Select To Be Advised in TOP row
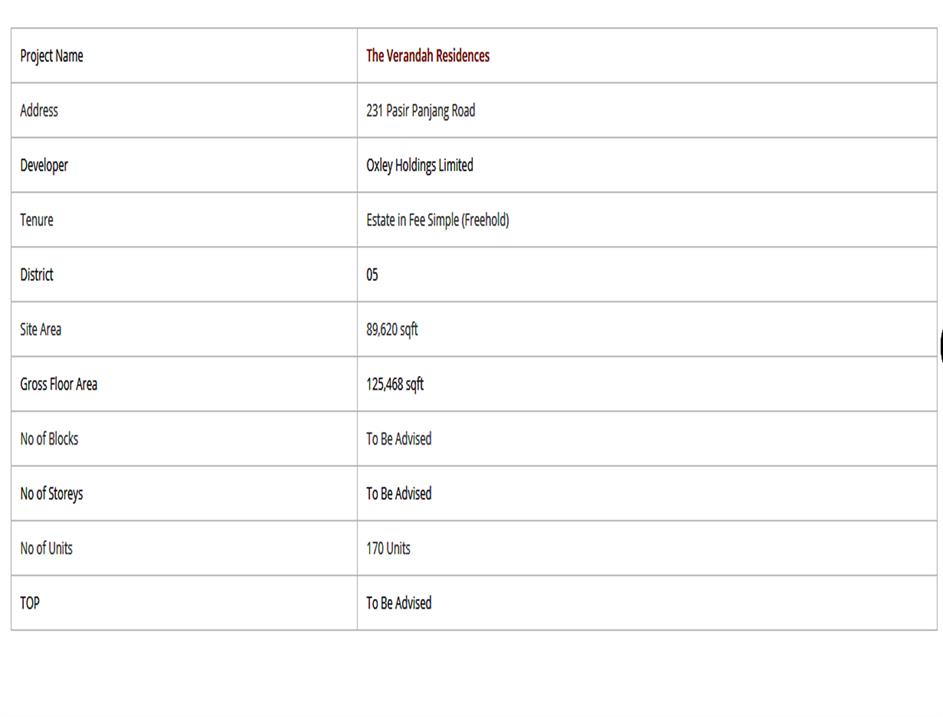The width and height of the screenshot is (943, 717). click(x=398, y=603)
